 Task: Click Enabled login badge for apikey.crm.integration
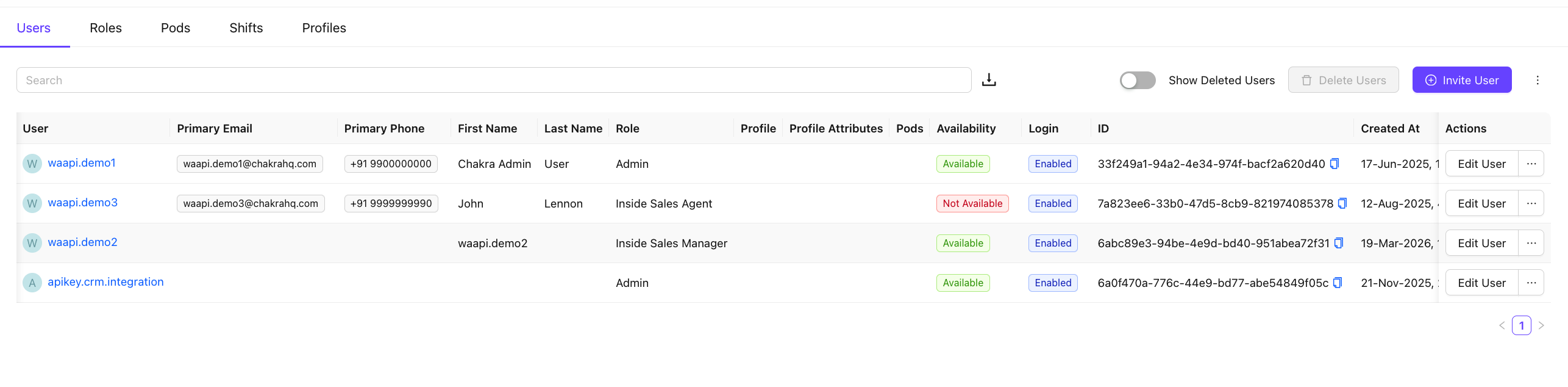pyautogui.click(x=1053, y=283)
